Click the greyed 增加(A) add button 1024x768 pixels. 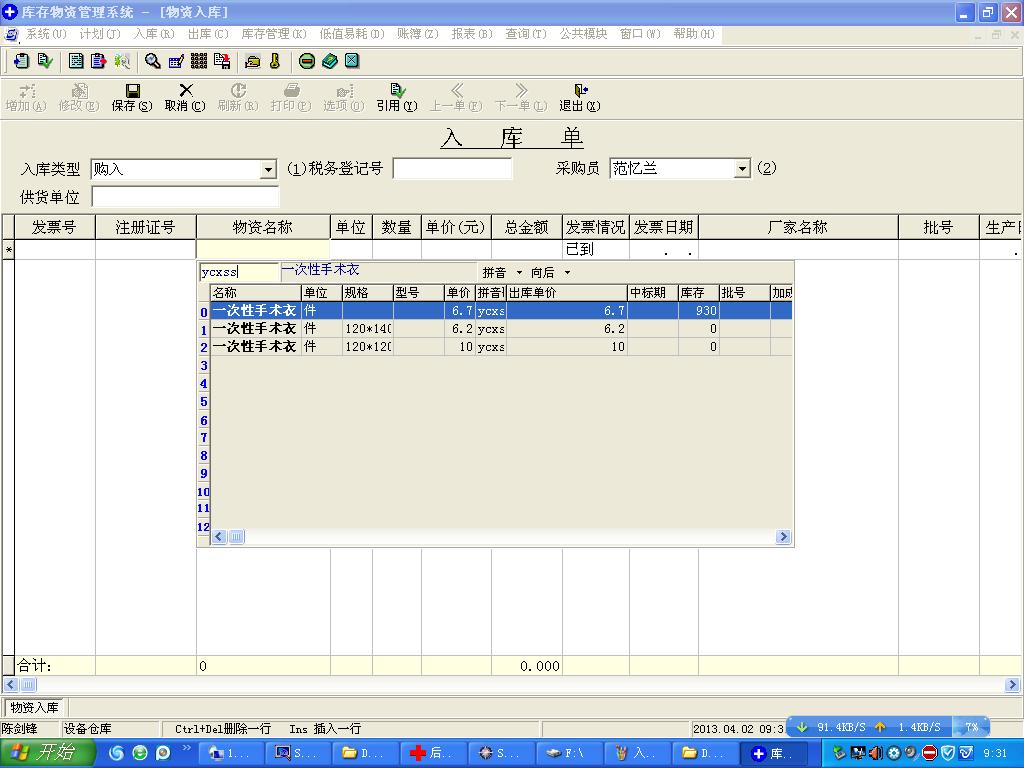[26, 97]
